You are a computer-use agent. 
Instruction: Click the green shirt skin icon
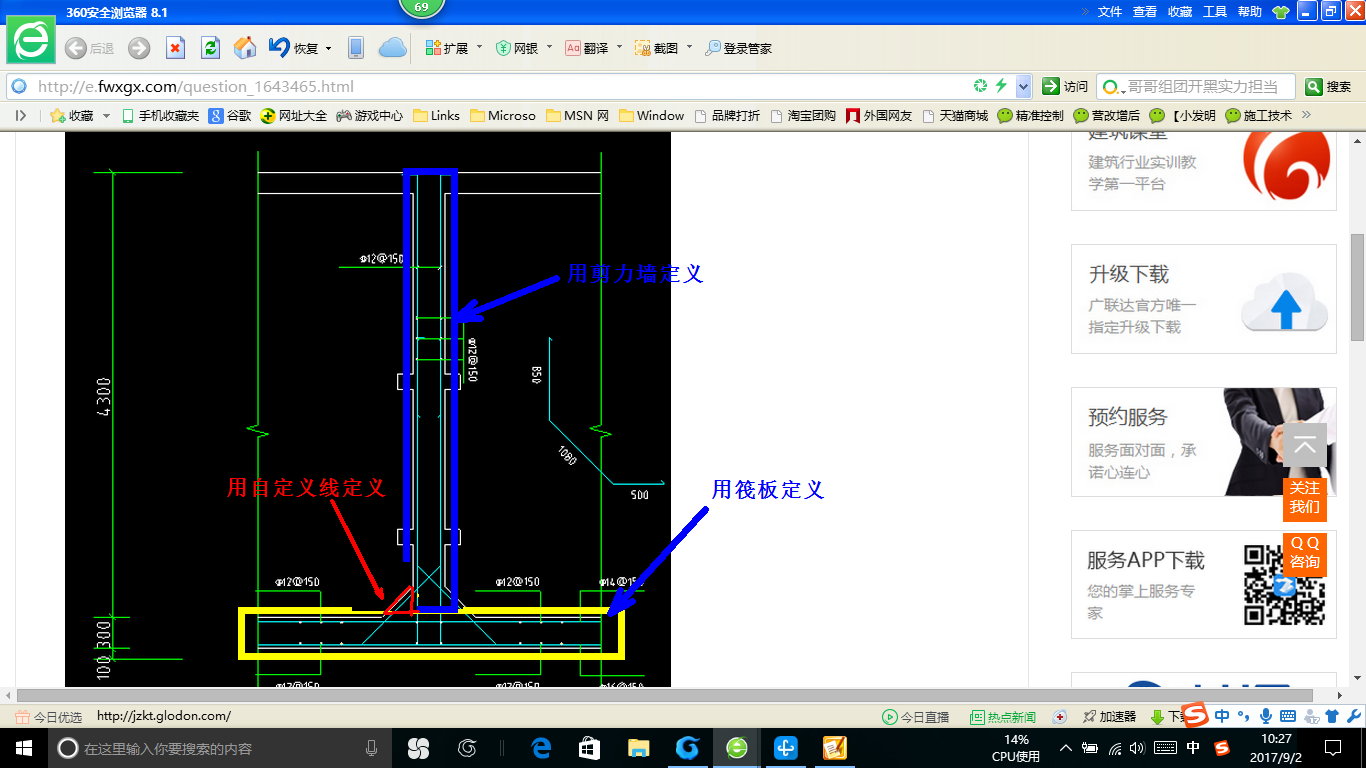[x=1281, y=12]
